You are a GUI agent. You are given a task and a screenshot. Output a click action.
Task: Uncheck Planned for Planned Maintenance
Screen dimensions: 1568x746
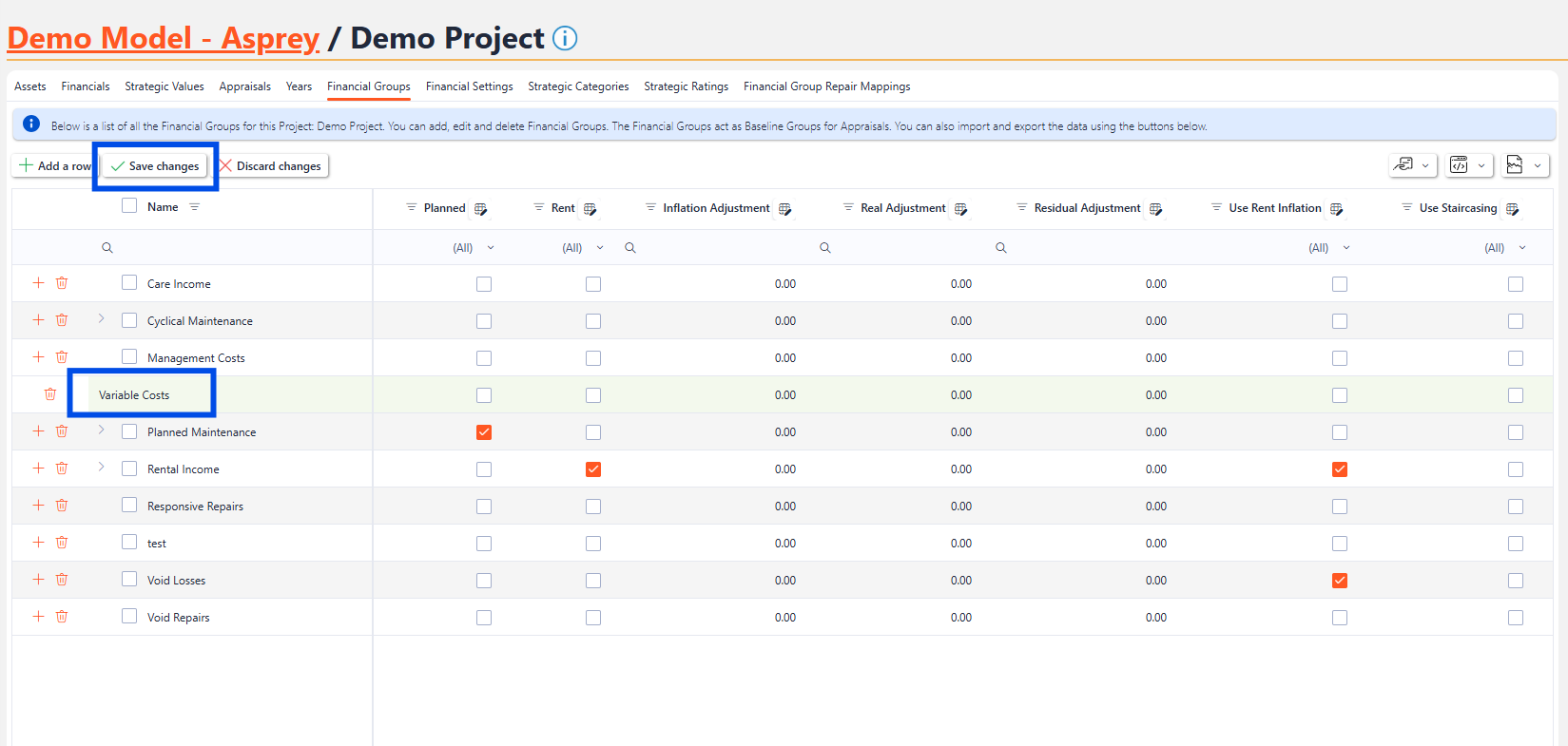484,432
